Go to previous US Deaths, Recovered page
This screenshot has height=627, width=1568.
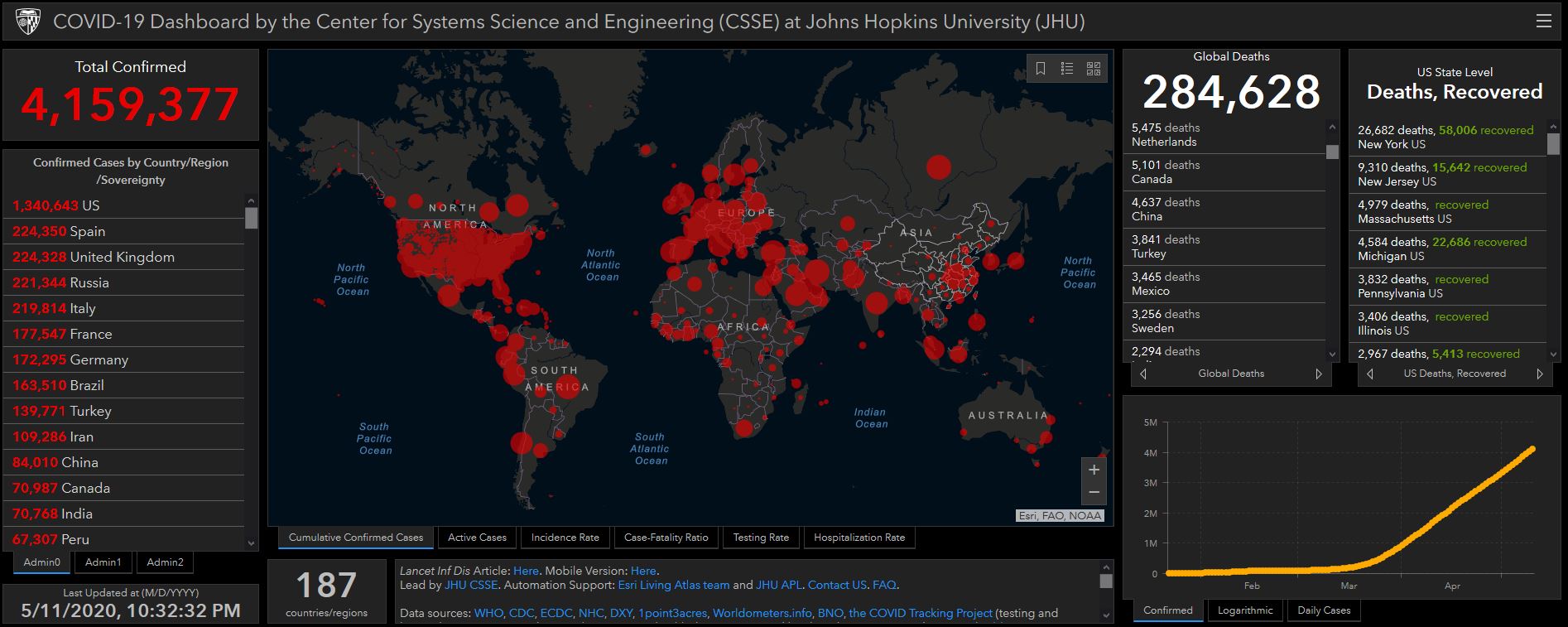(1369, 374)
